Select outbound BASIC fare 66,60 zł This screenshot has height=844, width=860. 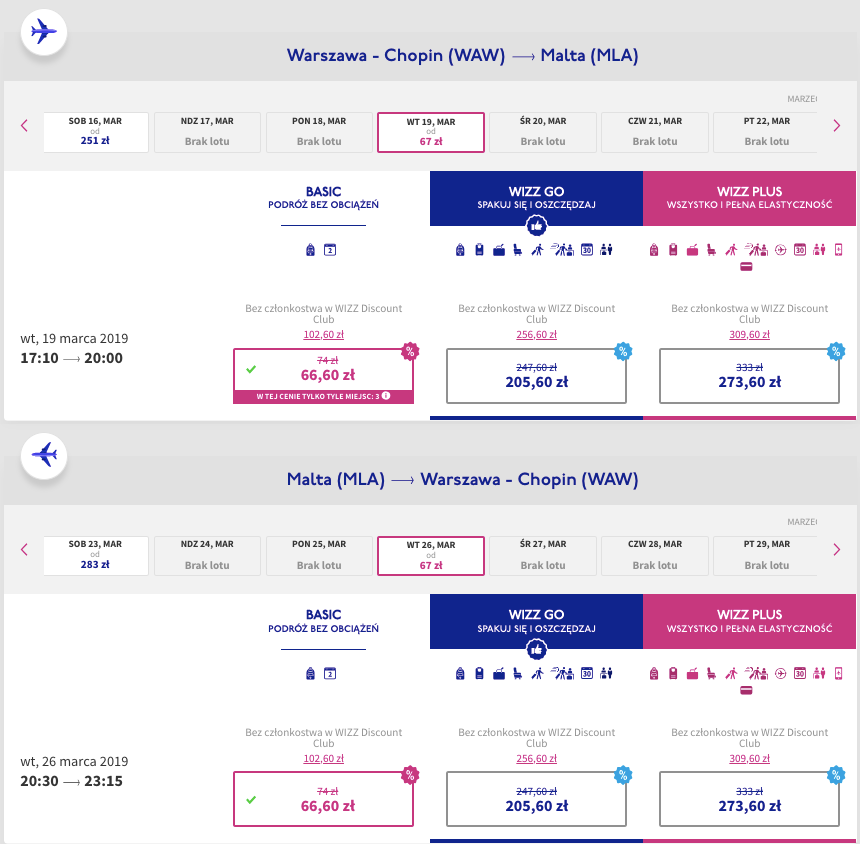pyautogui.click(x=324, y=376)
